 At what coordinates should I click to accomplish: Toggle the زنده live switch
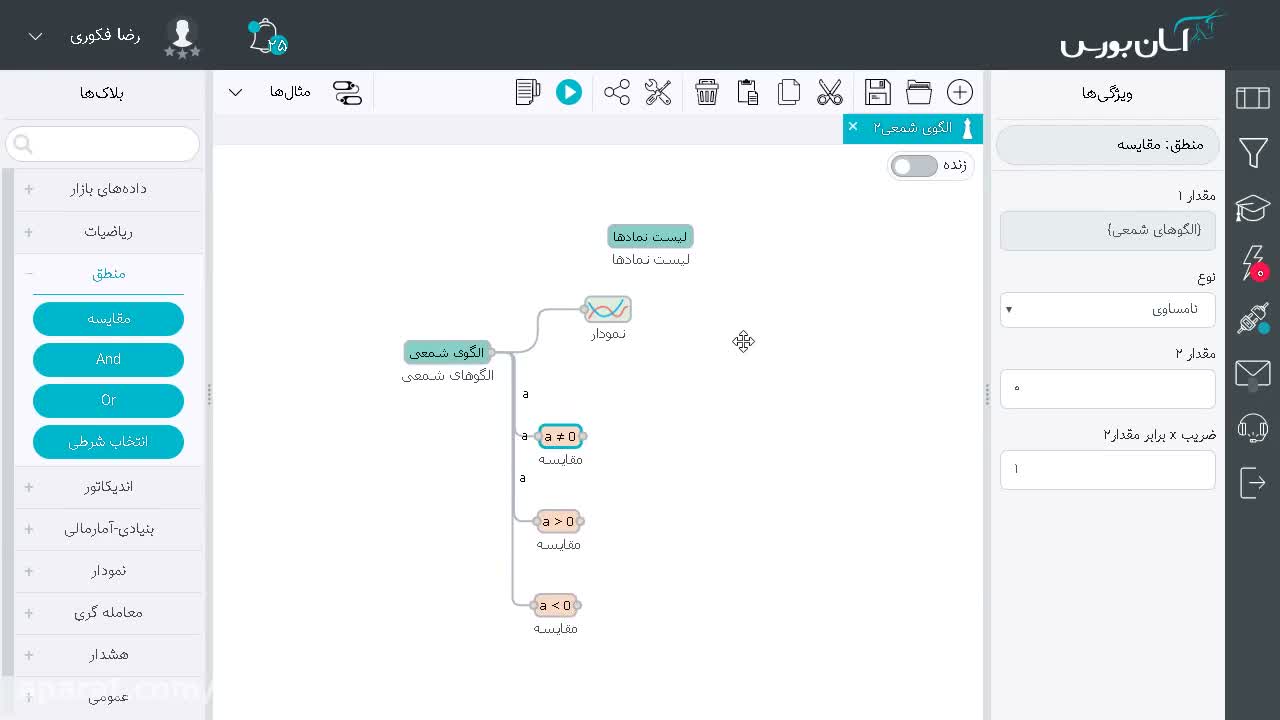click(915, 166)
